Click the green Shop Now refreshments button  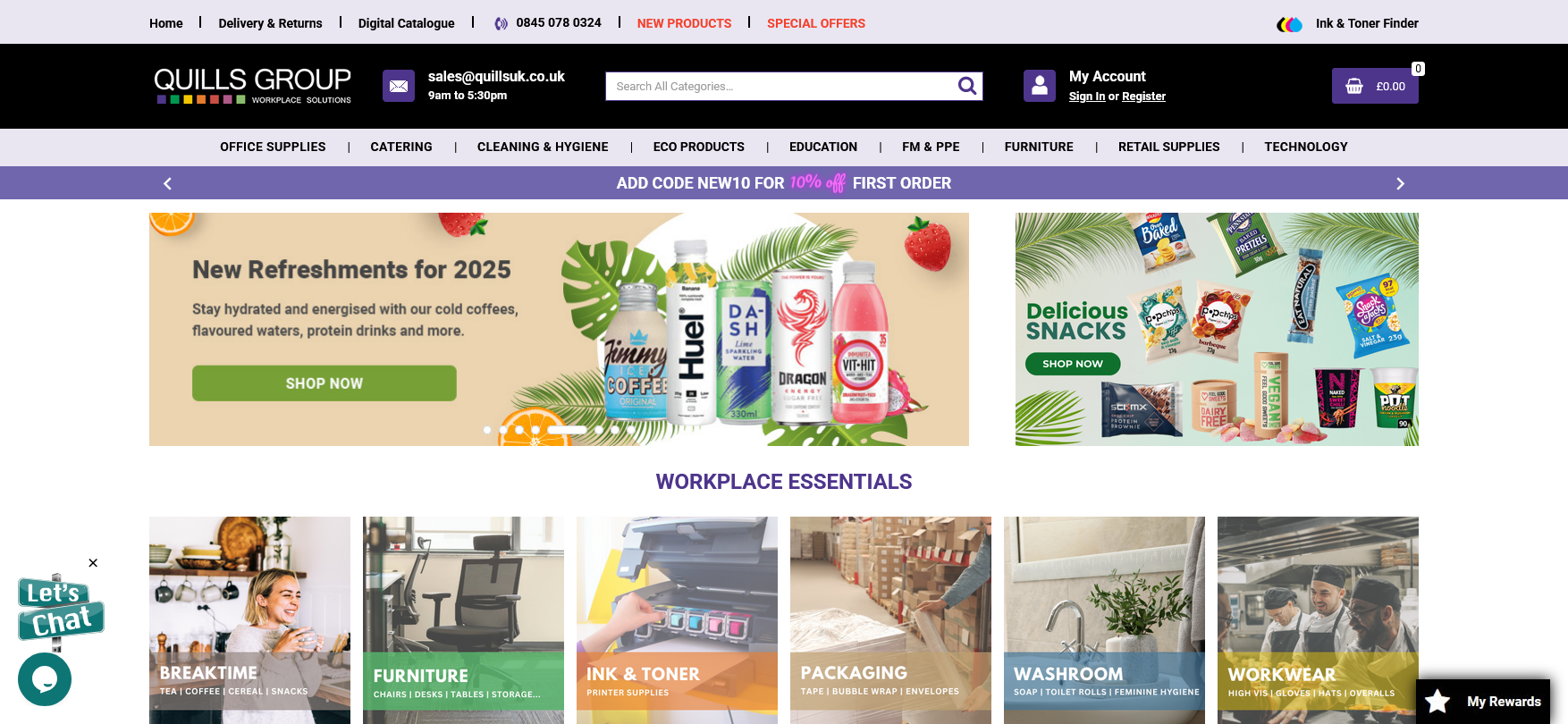click(x=325, y=383)
